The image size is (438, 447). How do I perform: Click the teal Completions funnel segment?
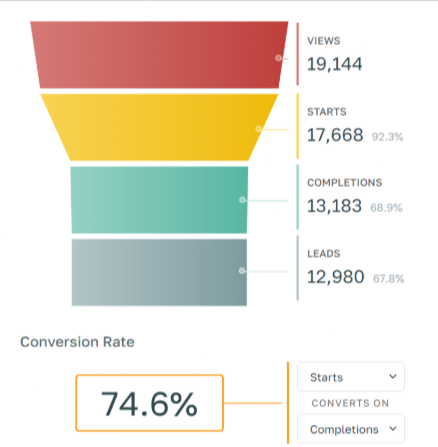pyautogui.click(x=159, y=200)
